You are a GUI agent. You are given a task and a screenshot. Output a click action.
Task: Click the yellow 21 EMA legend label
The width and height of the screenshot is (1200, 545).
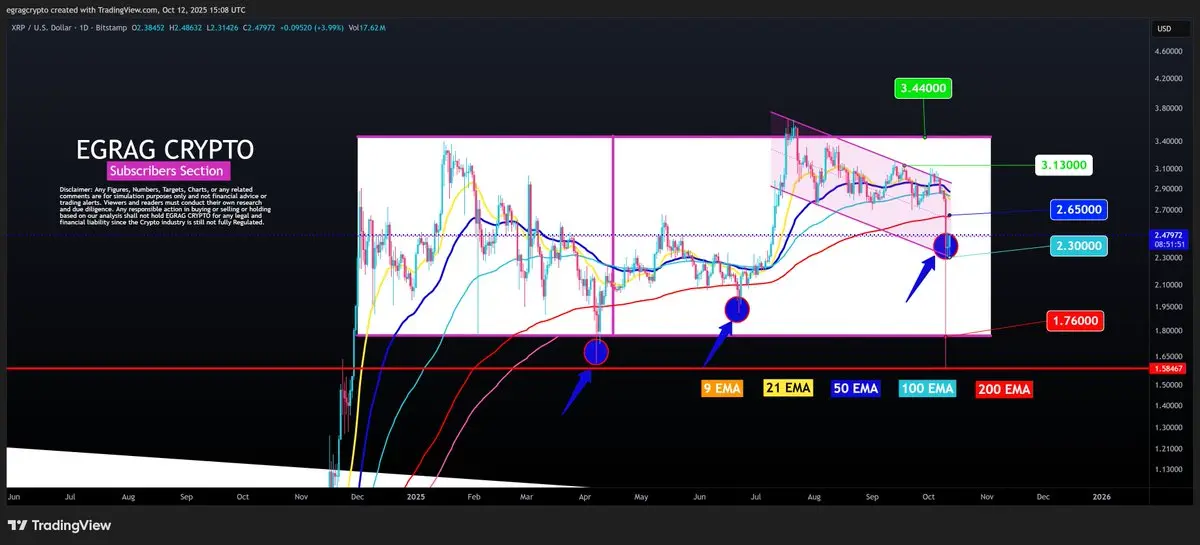click(x=790, y=388)
